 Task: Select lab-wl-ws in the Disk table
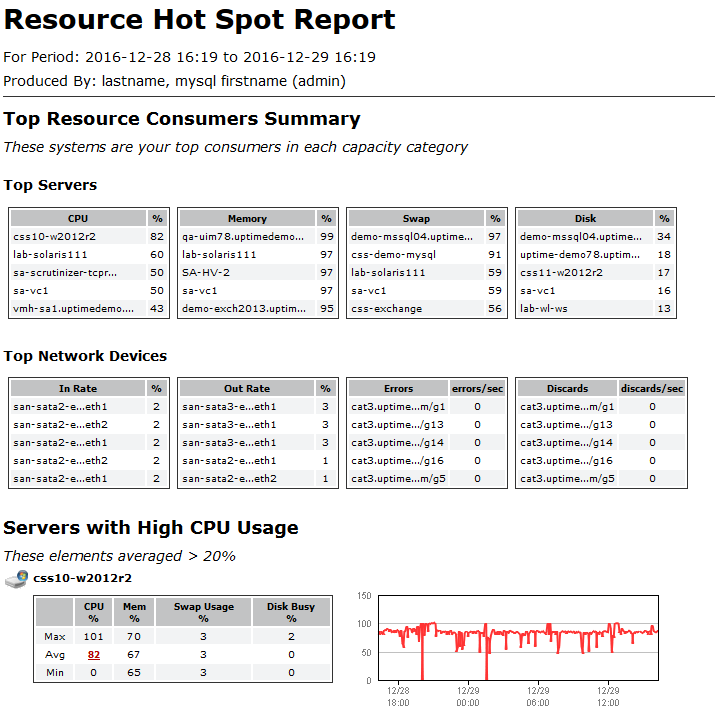(x=544, y=309)
